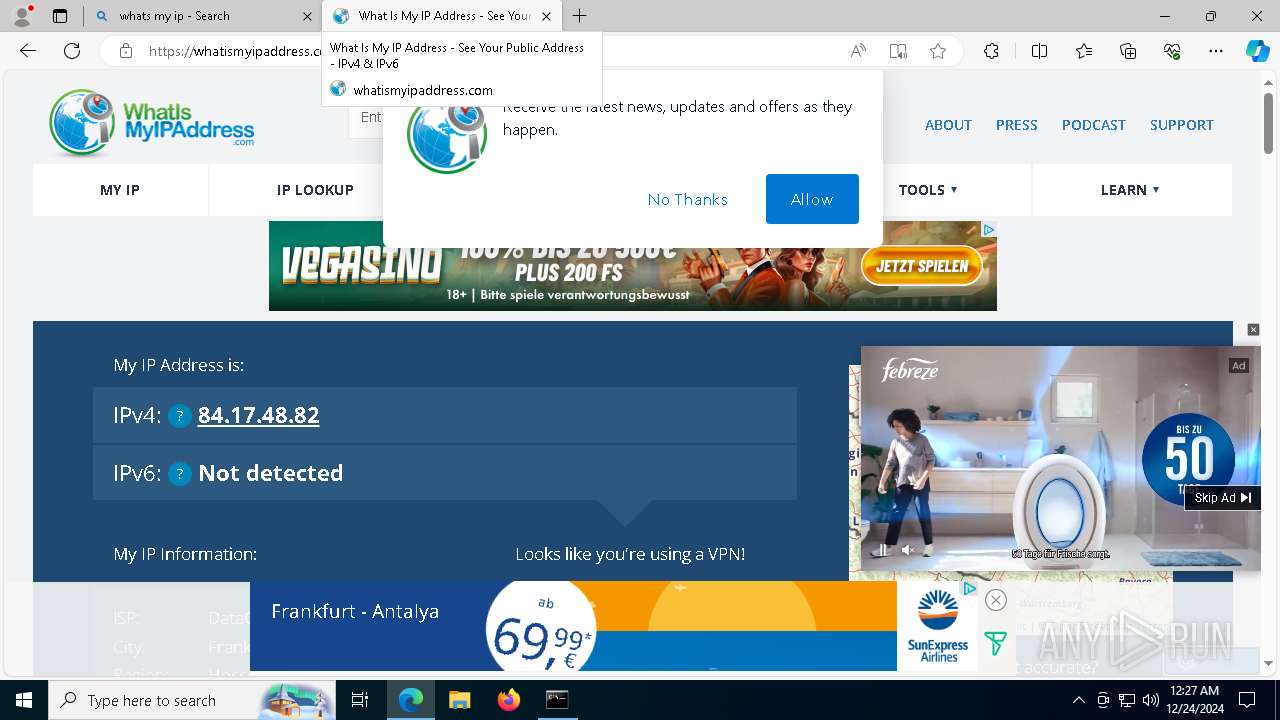Viewport: 1280px width, 720px height.
Task: Click the Freestar icon beside banner
Action: [995, 644]
